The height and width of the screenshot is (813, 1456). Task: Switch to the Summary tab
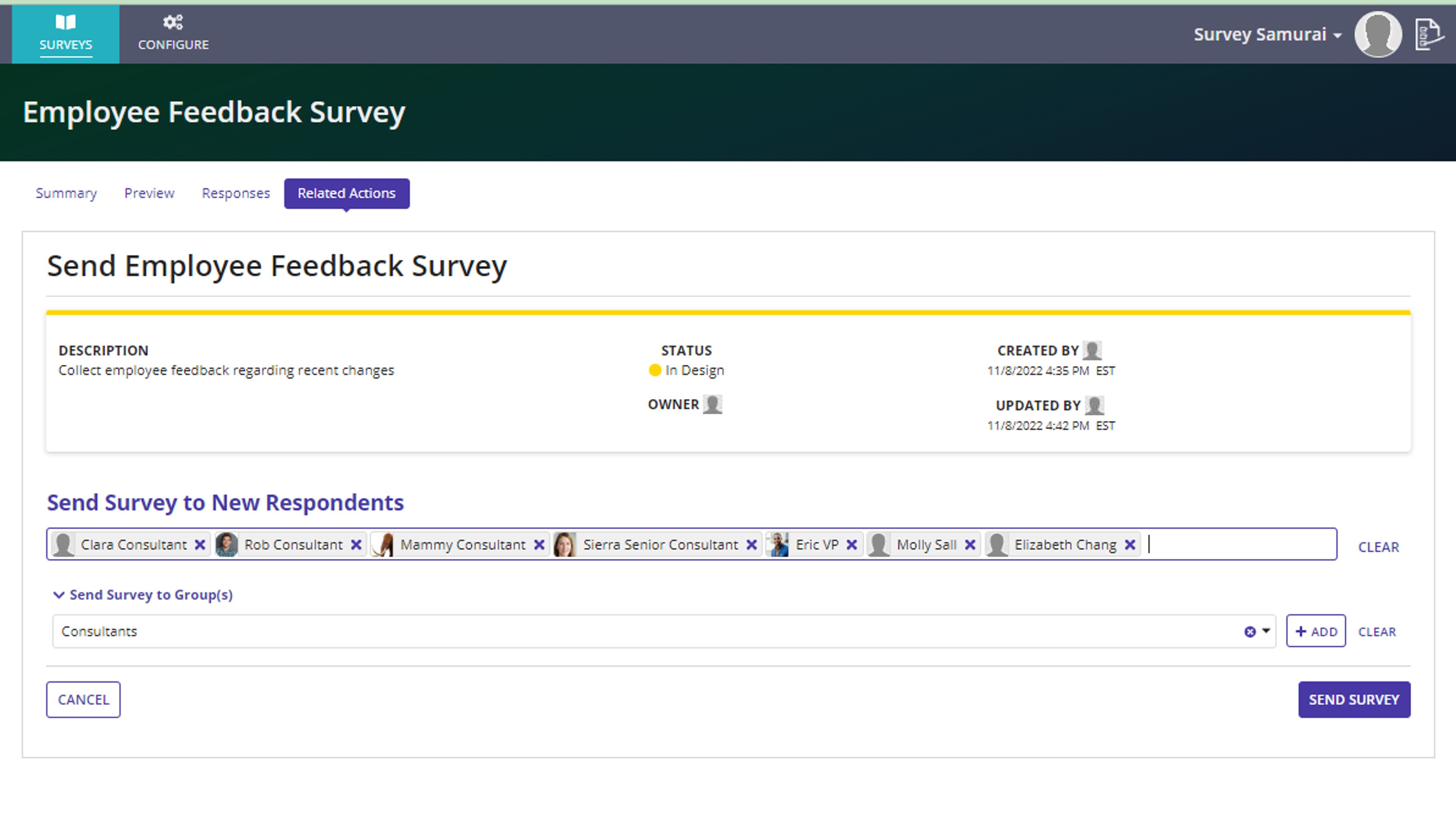(x=66, y=193)
